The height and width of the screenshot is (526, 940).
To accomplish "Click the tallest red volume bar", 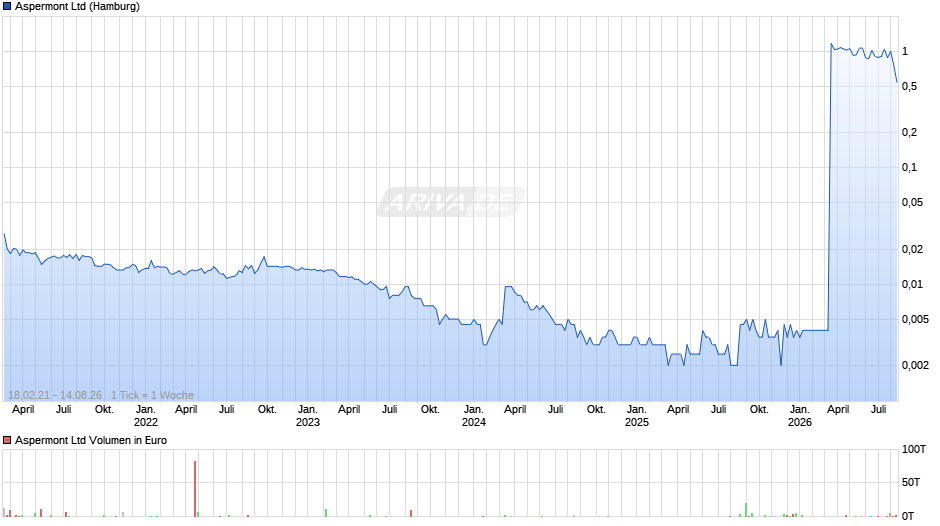I will 195,489.
